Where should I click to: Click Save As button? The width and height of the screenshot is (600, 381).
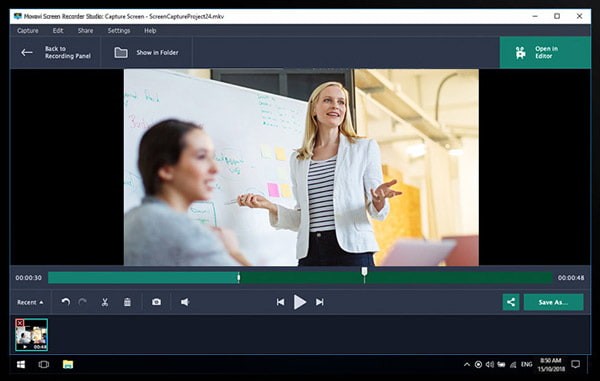(x=553, y=302)
